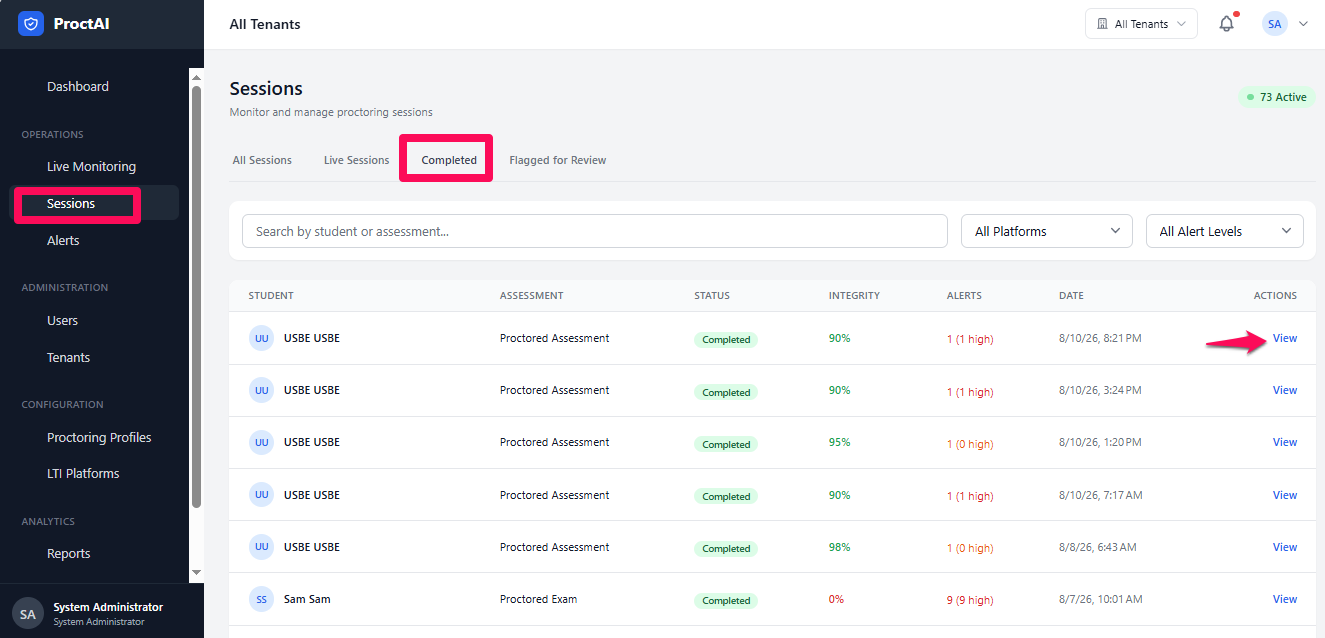This screenshot has width=1325, height=638.
Task: Click the ProctAI shield logo icon
Action: point(31,24)
